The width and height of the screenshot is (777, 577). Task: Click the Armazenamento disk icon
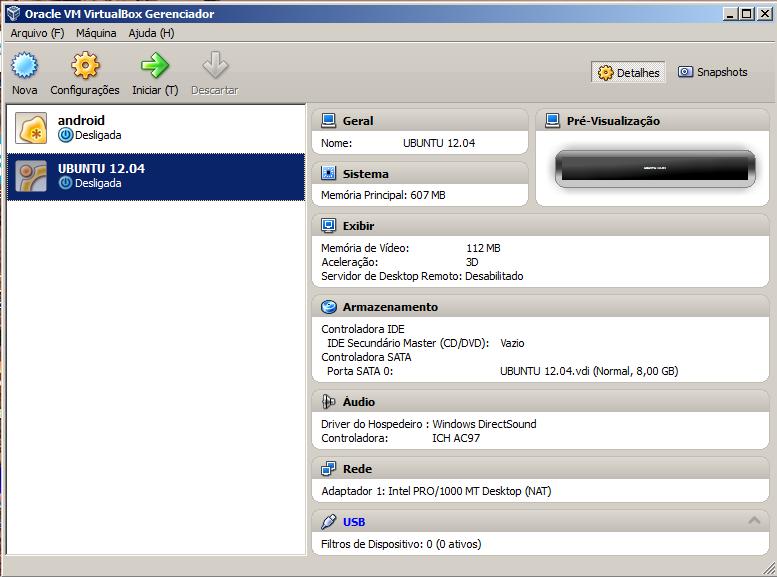coord(328,307)
